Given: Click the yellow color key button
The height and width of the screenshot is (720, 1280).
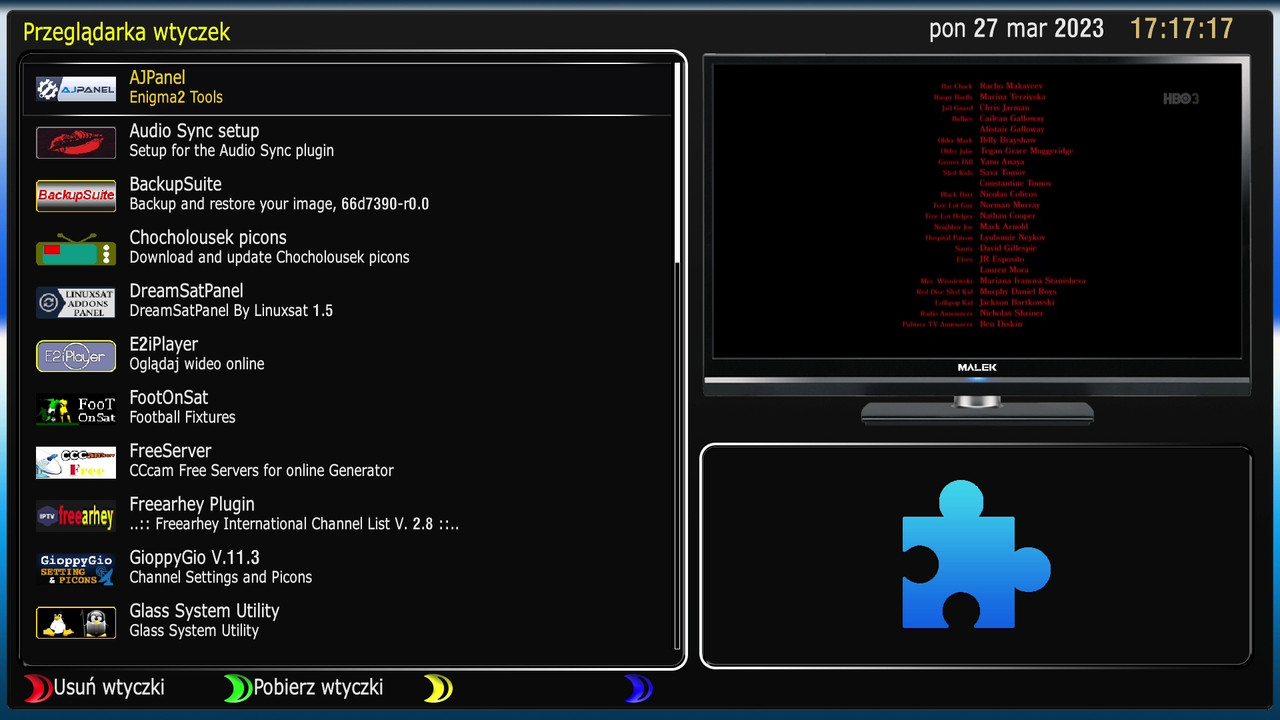Looking at the screenshot, I should [x=438, y=688].
